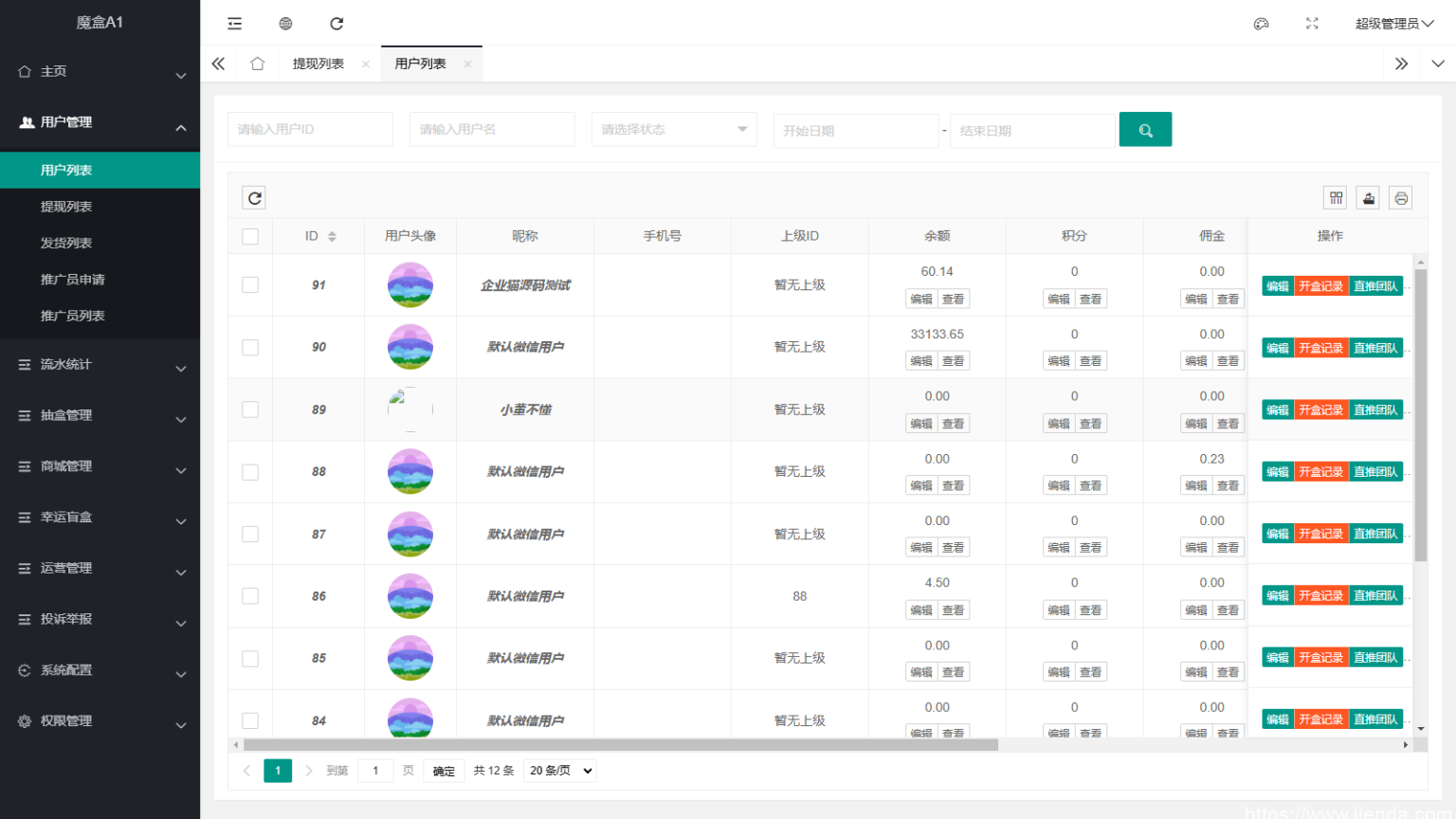Click the export icon above the table
This screenshot has width=1456, height=819.
tap(1368, 197)
